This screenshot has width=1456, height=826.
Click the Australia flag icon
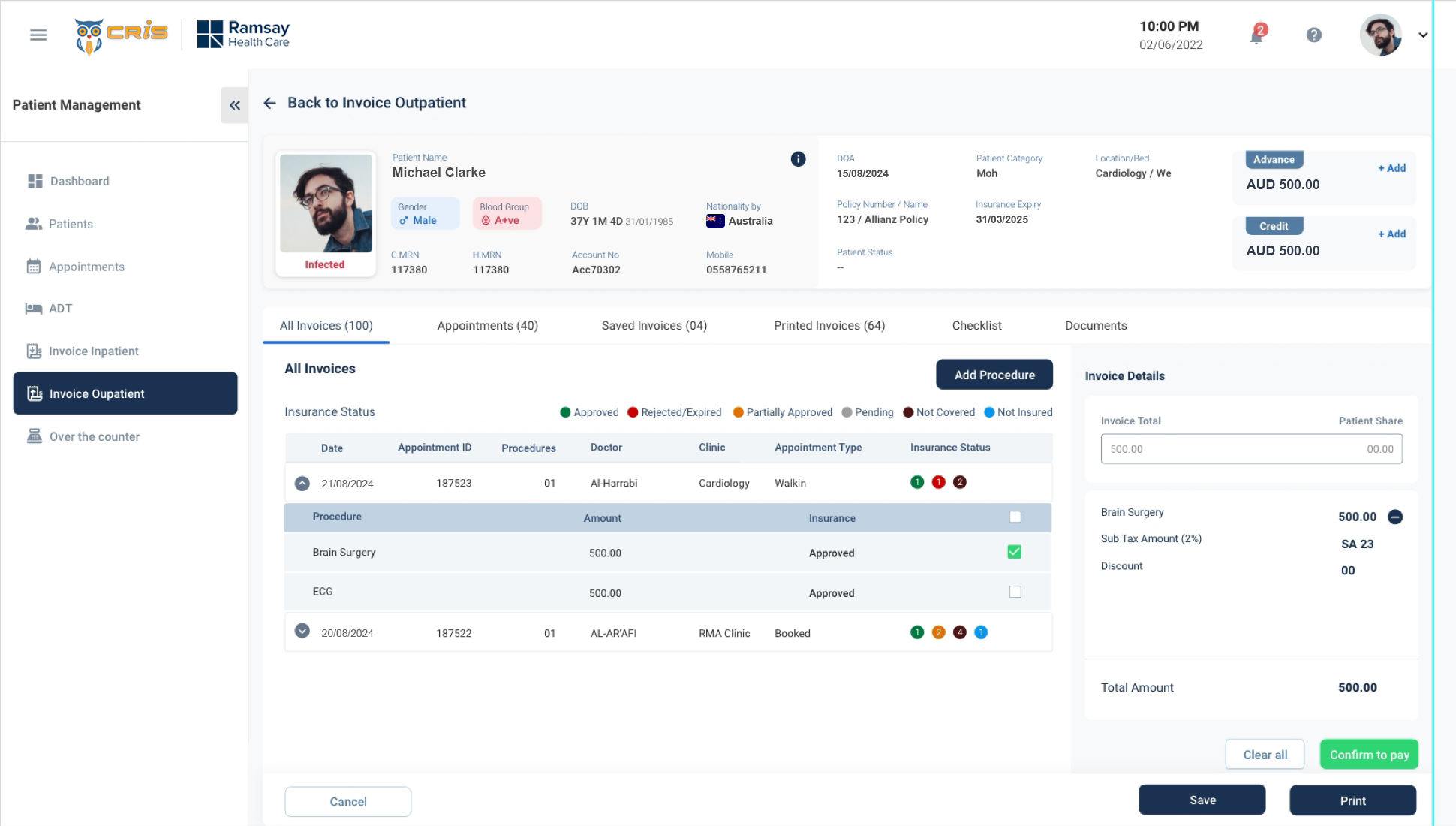click(x=715, y=221)
